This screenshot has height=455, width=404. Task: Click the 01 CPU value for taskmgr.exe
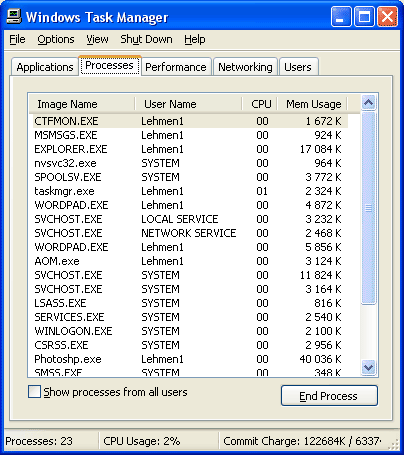[x=262, y=191]
